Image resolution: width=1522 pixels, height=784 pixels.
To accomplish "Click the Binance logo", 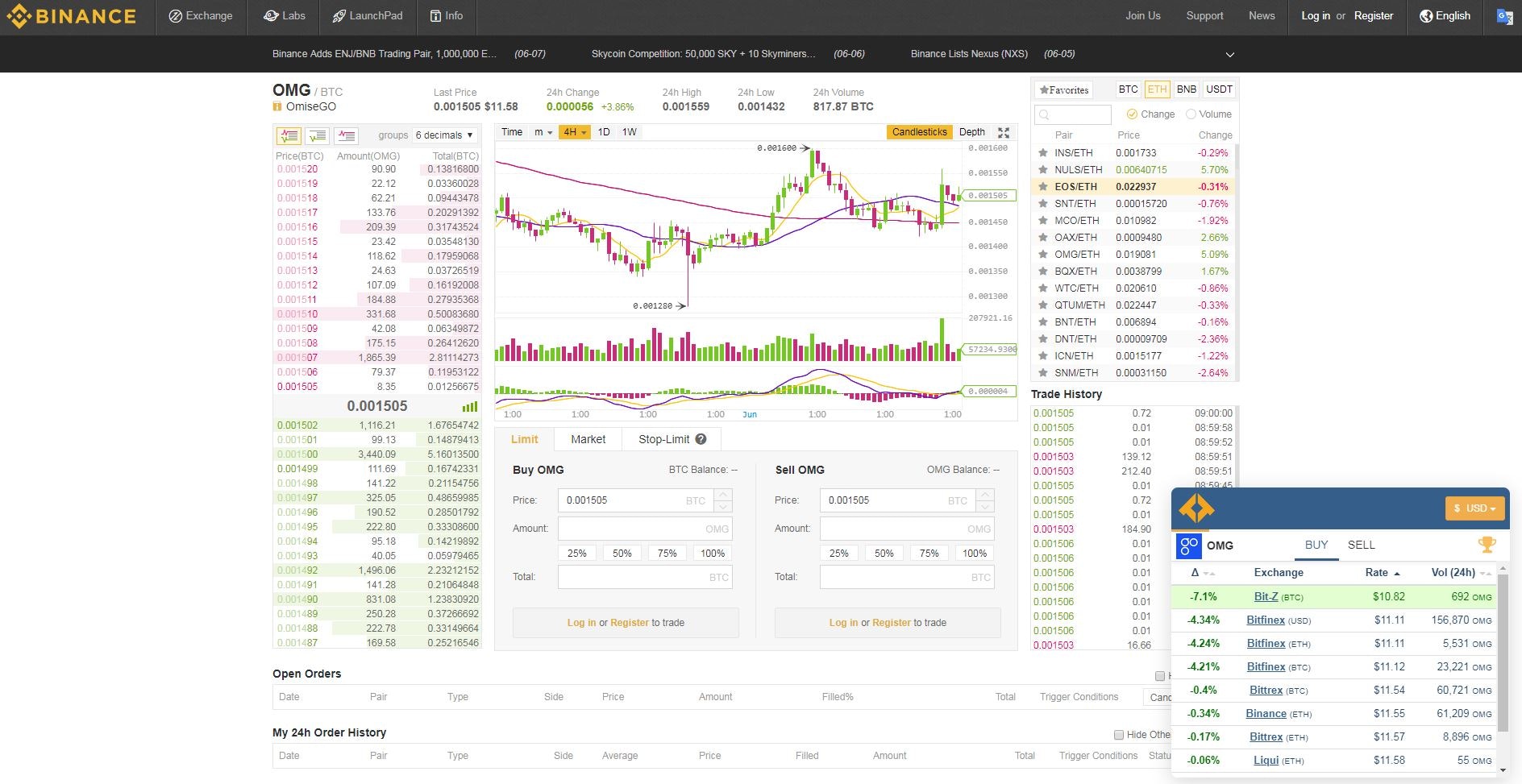I will coord(71,15).
